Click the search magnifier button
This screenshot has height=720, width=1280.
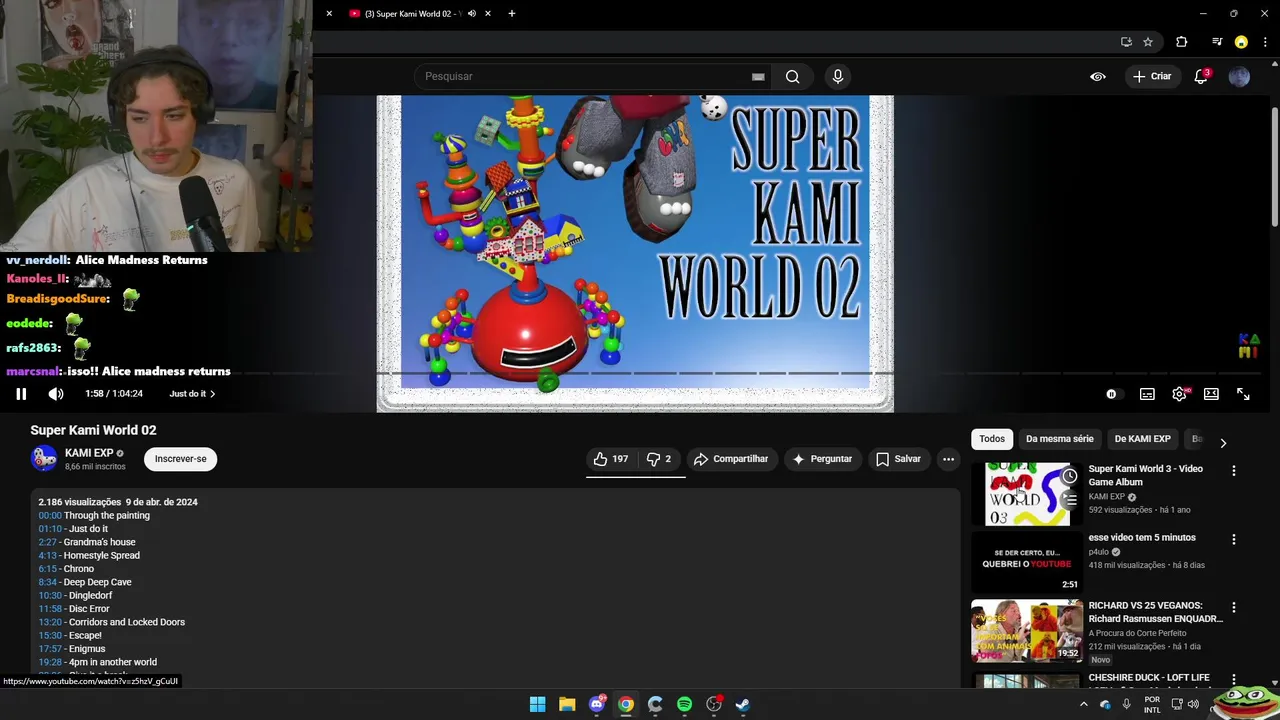pyautogui.click(x=792, y=76)
